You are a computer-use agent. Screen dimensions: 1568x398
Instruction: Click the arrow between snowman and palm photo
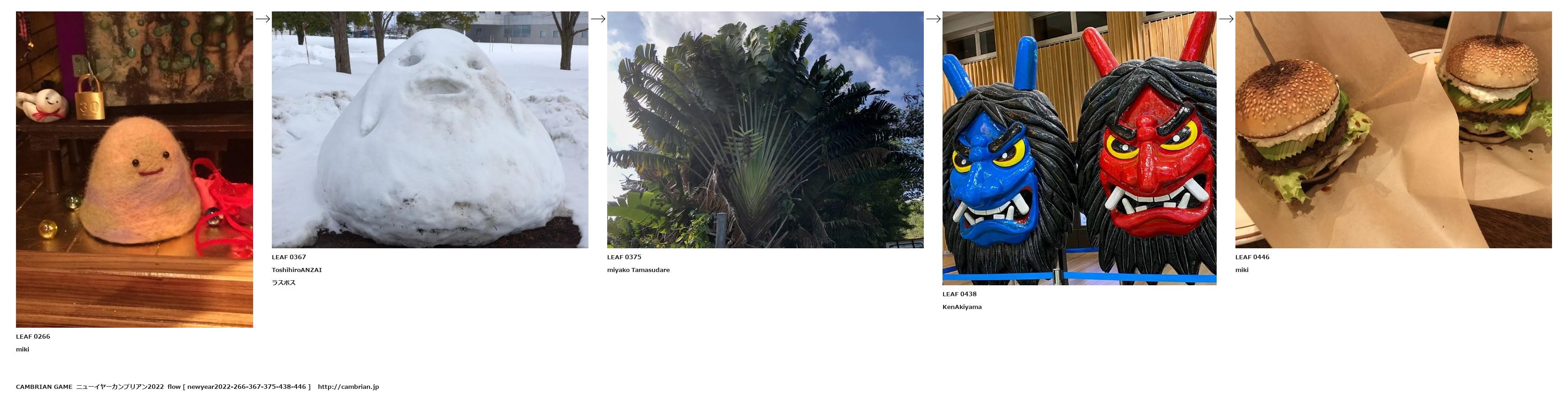coord(598,19)
